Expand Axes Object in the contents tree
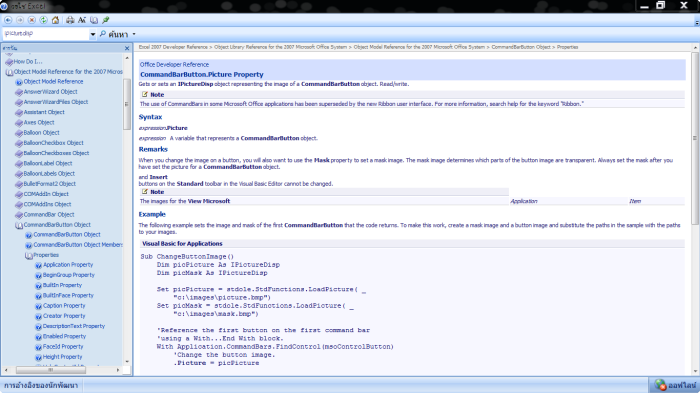The height and width of the screenshot is (393, 700). [39, 123]
